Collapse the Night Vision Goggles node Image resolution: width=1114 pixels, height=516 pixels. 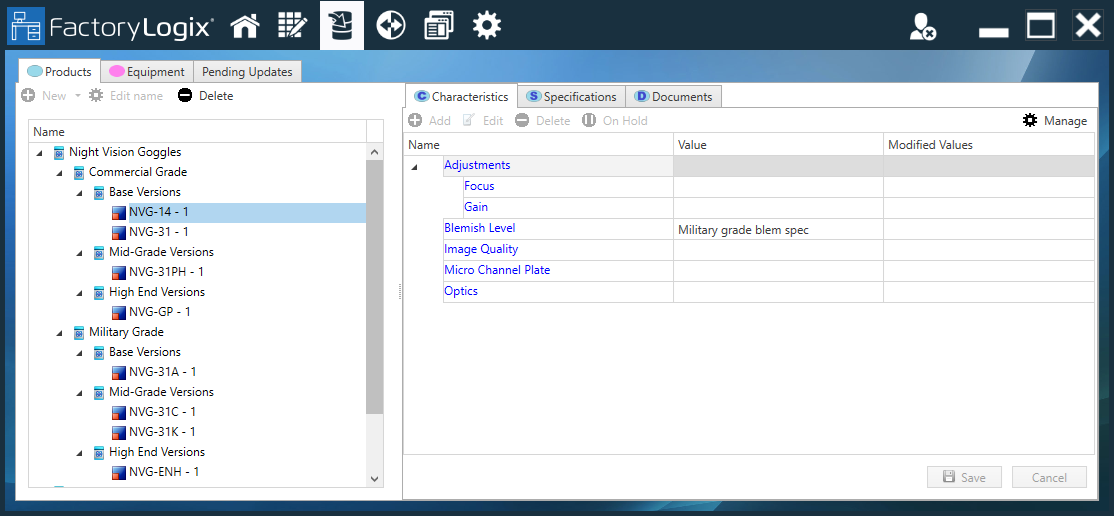(39, 153)
